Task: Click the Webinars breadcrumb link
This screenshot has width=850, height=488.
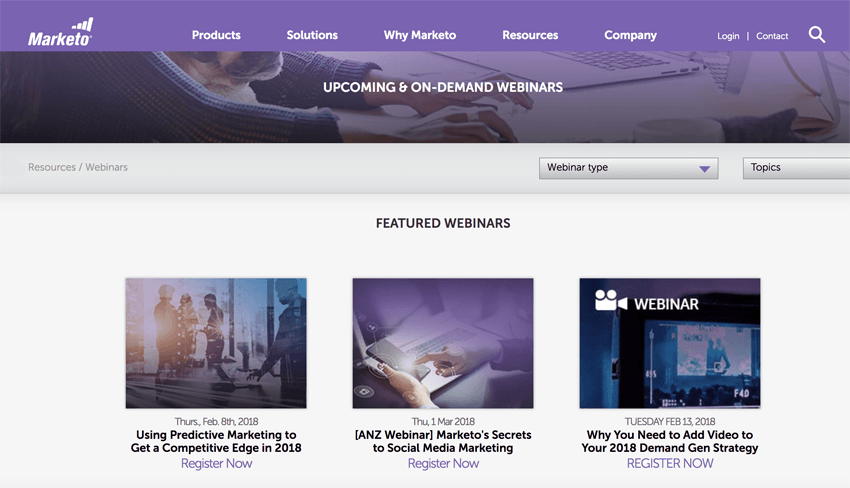Action: pos(106,168)
